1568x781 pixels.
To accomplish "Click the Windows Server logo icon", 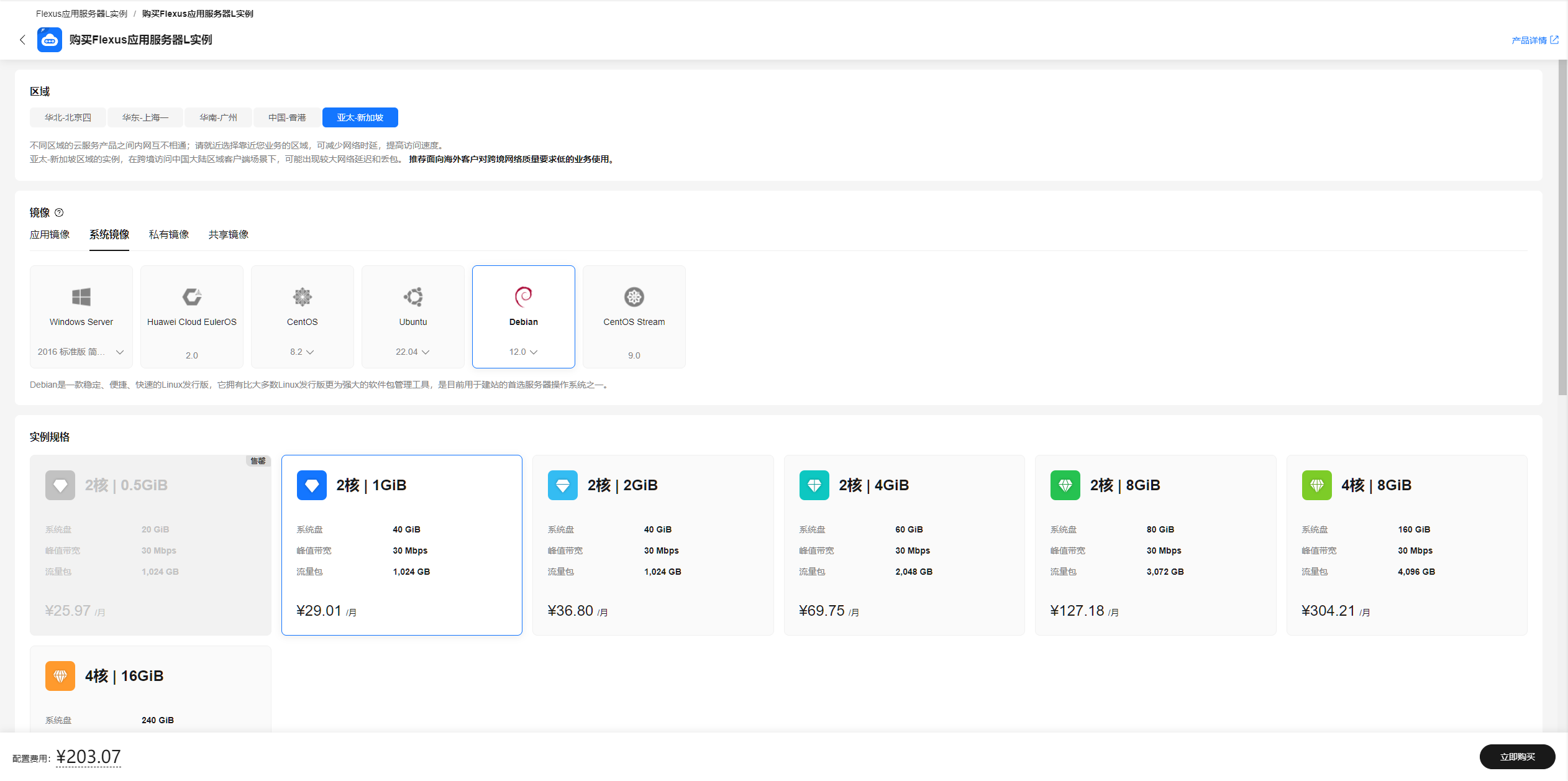I will pyautogui.click(x=81, y=297).
